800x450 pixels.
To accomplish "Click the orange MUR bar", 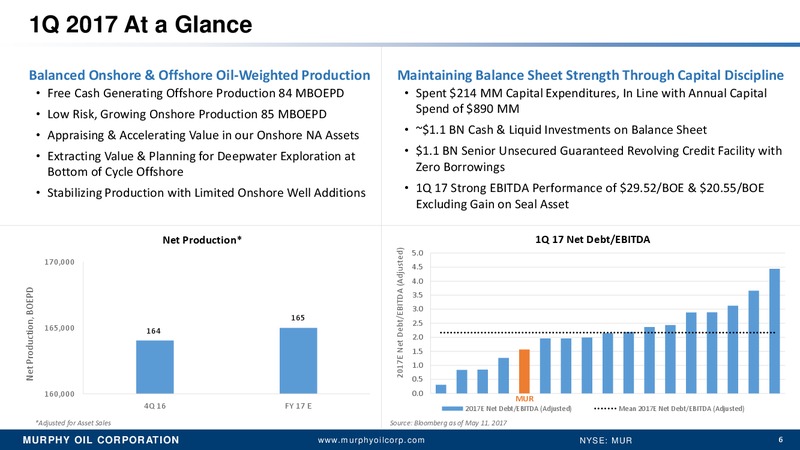I will (x=524, y=371).
